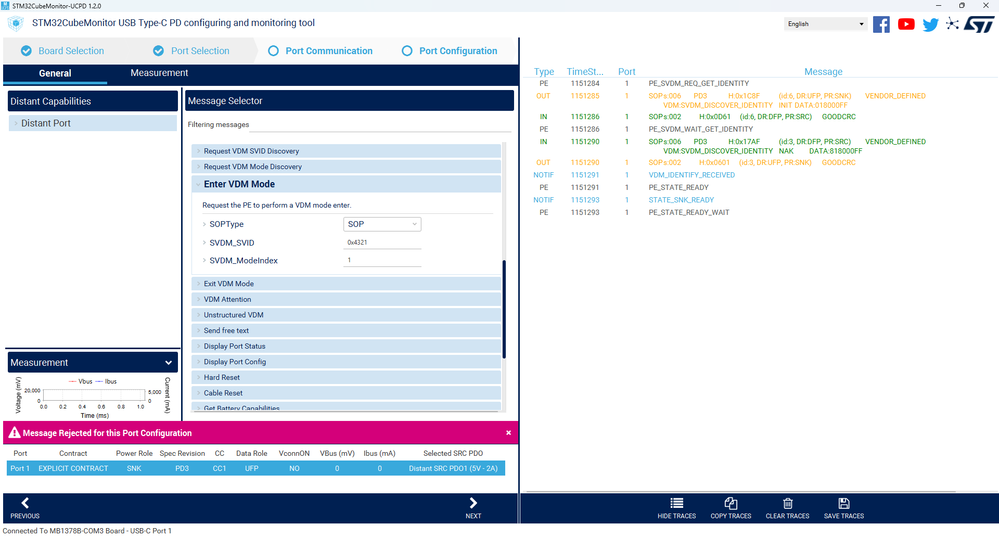Click the Save Traces disk icon
Image resolution: width=999 pixels, height=537 pixels.
(844, 503)
